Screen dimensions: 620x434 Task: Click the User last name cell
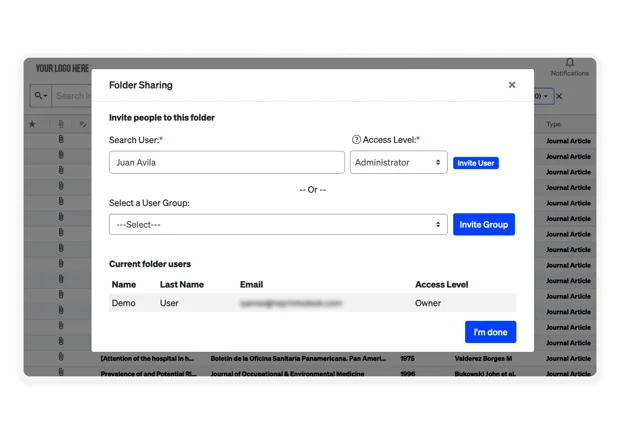tap(169, 303)
